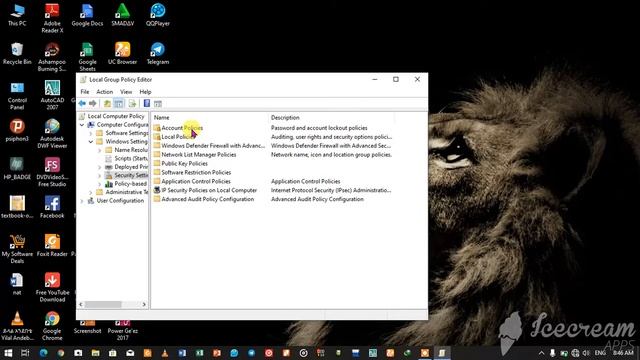This screenshot has height=360, width=640.
Task: Click Task View button on taskbar
Action: (25, 353)
